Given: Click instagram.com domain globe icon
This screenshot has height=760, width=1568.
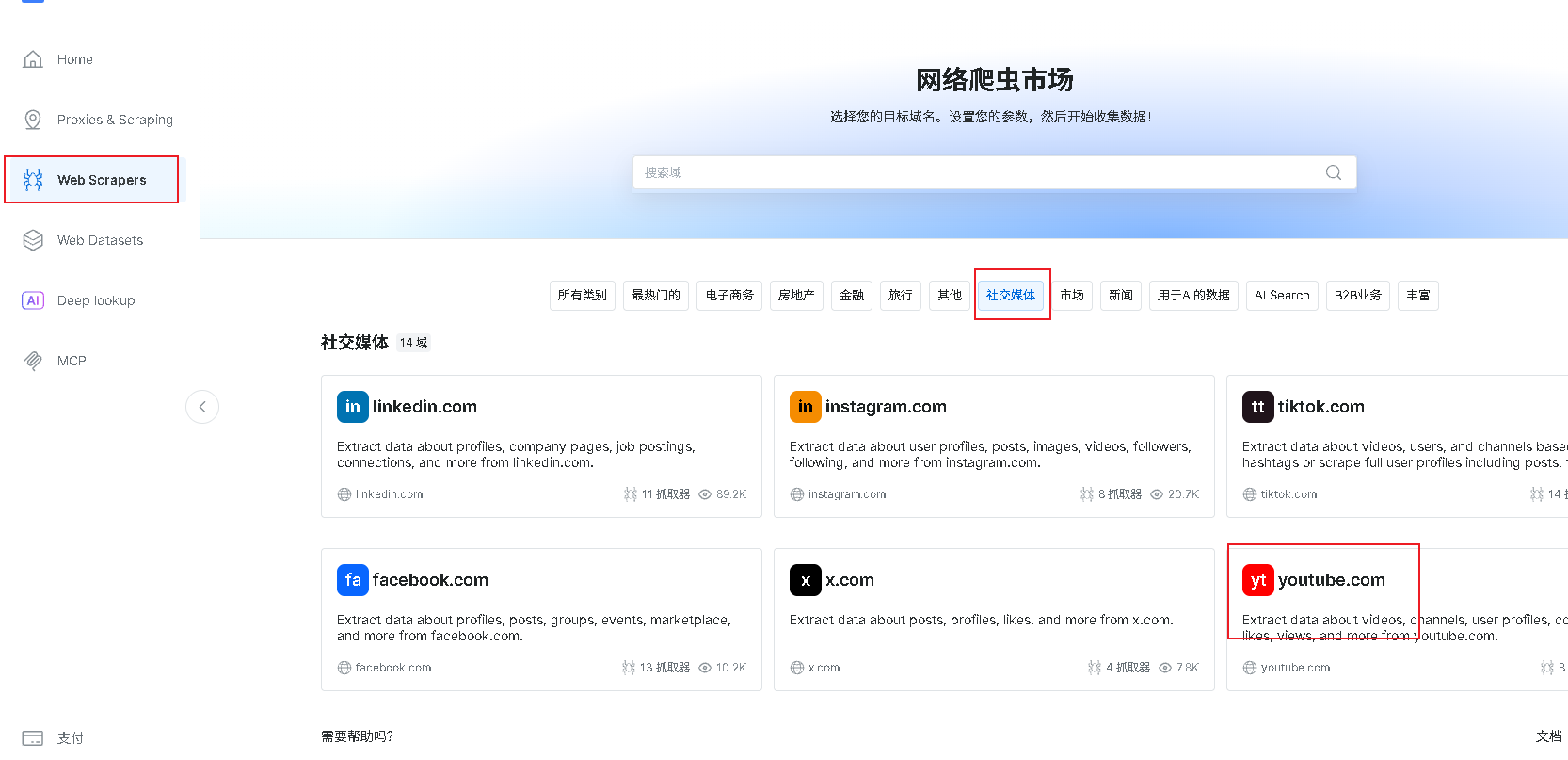Looking at the screenshot, I should tap(797, 494).
